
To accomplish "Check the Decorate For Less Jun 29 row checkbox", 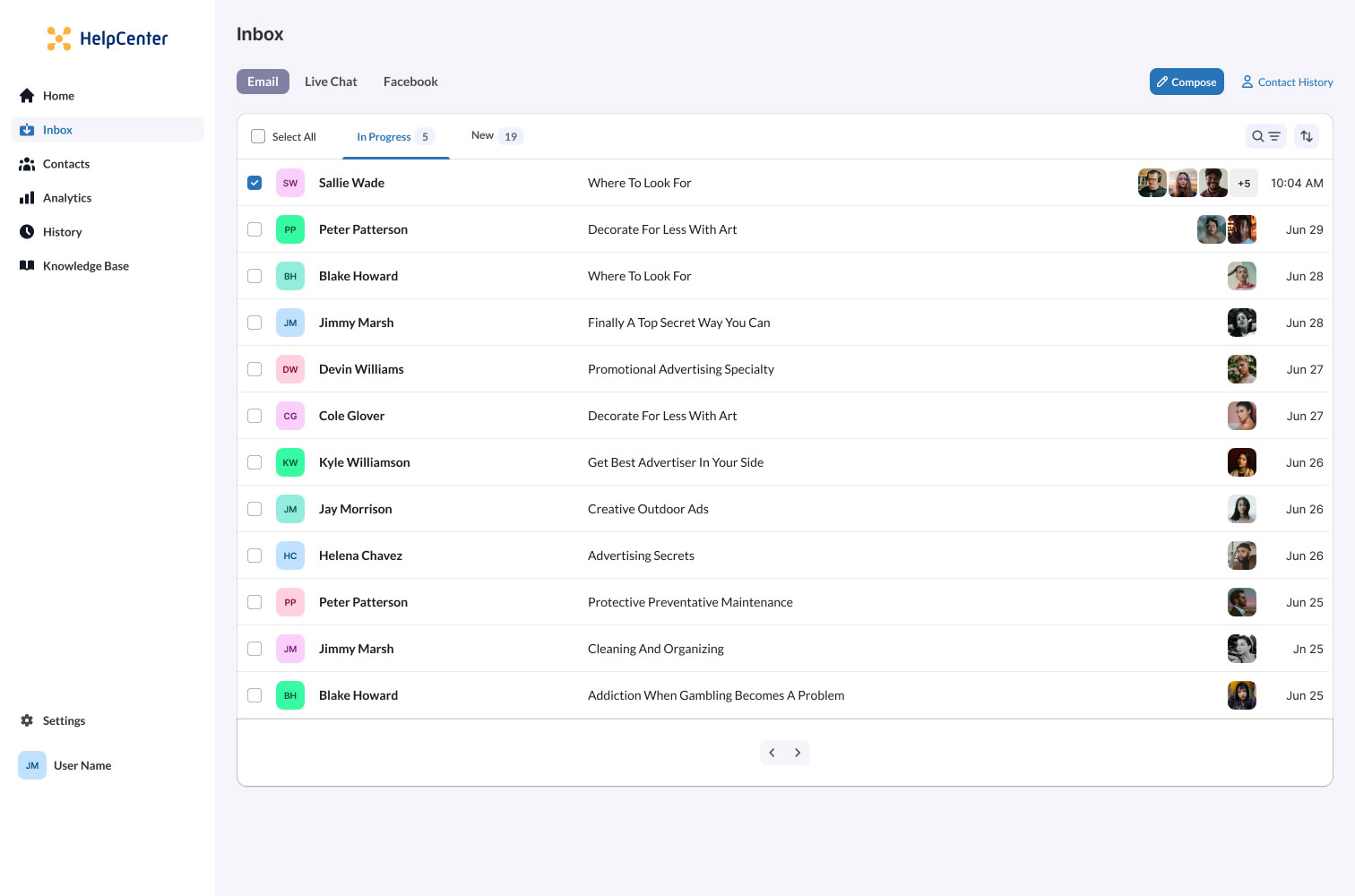I will 255,229.
